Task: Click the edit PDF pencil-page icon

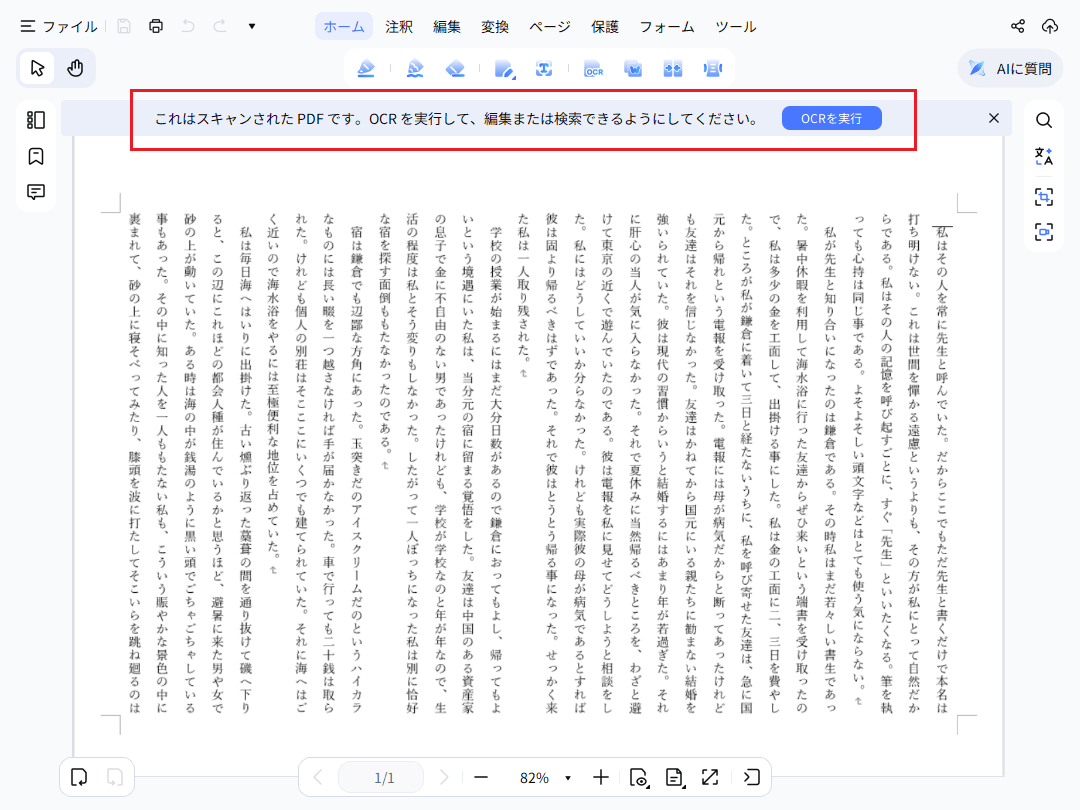Action: (504, 69)
